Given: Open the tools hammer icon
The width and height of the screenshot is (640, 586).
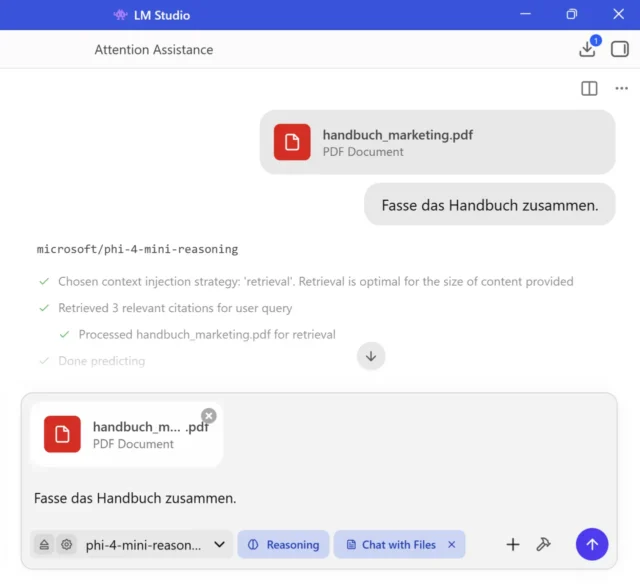Looking at the screenshot, I should [543, 544].
